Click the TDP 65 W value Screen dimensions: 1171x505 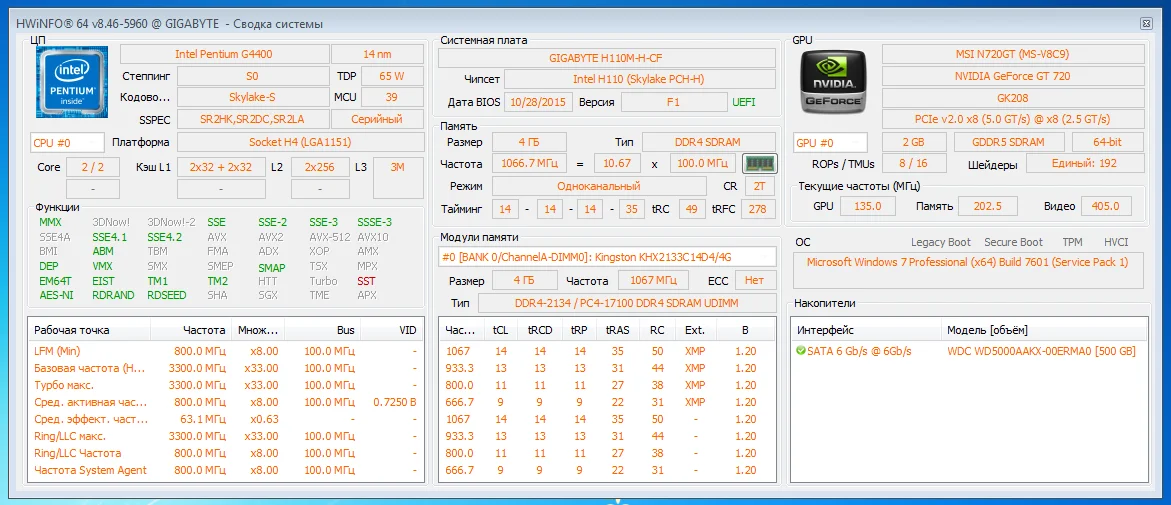point(392,76)
